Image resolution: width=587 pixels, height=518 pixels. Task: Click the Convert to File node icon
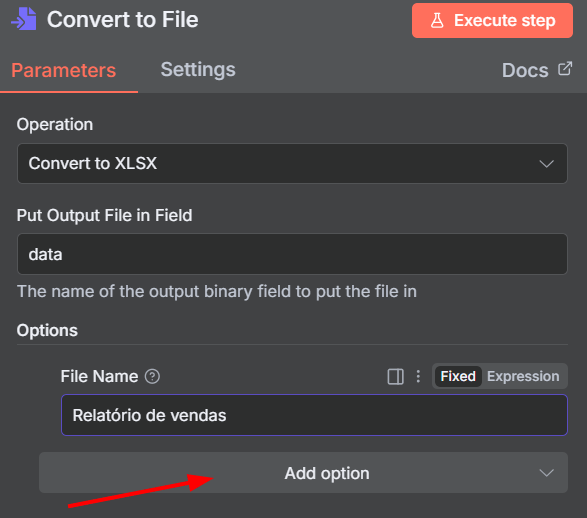(x=24, y=19)
